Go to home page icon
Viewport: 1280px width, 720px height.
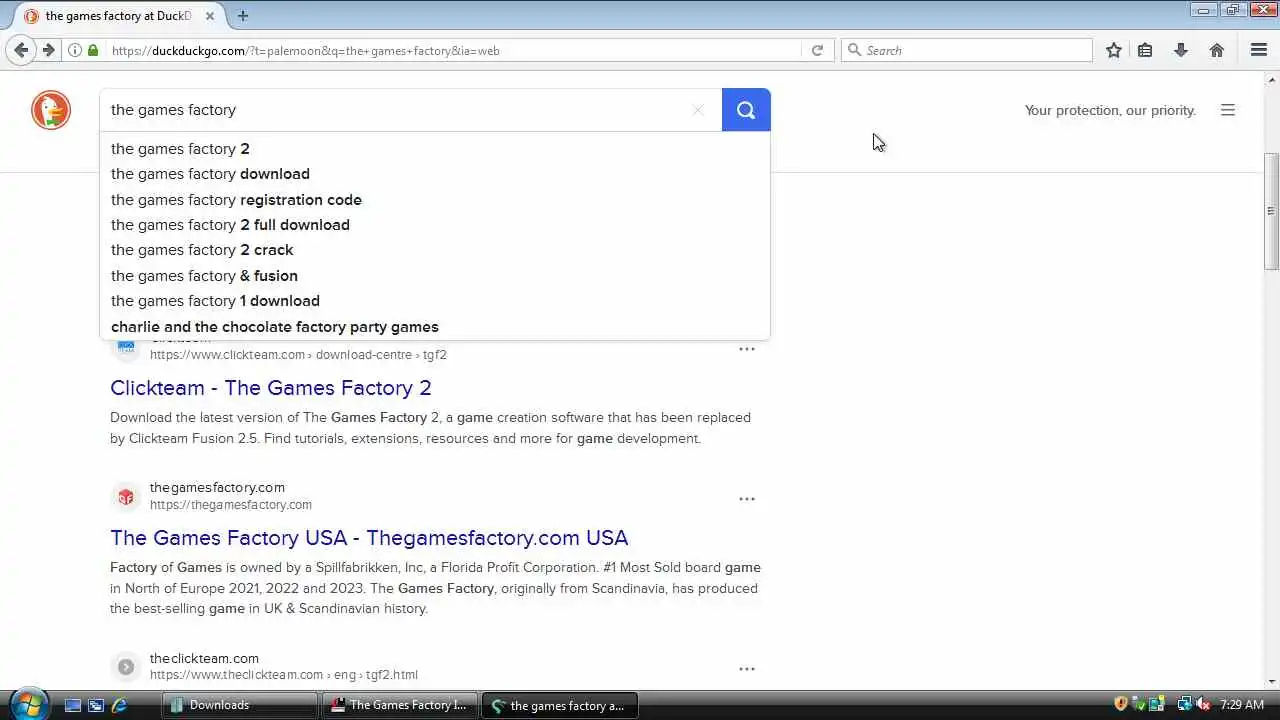1217,50
